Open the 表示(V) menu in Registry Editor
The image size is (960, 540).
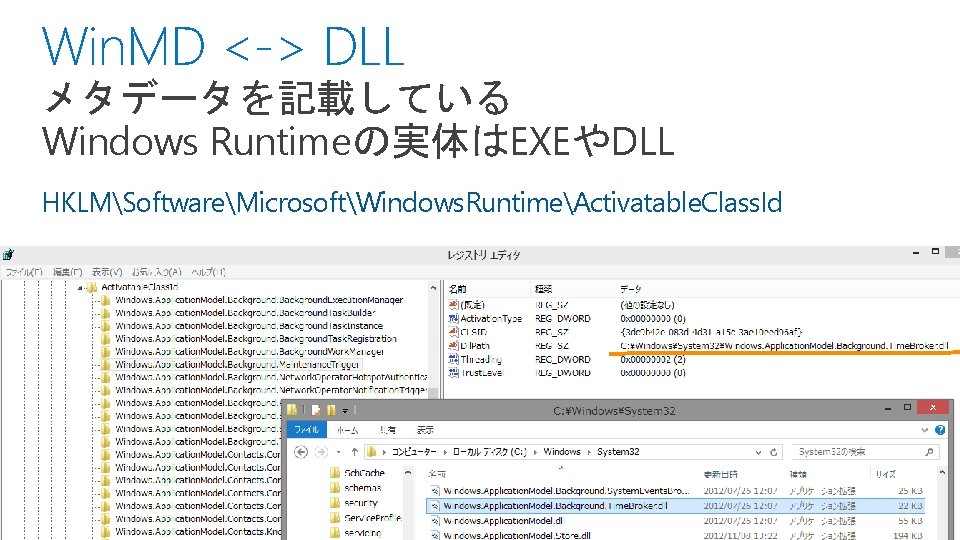click(107, 272)
